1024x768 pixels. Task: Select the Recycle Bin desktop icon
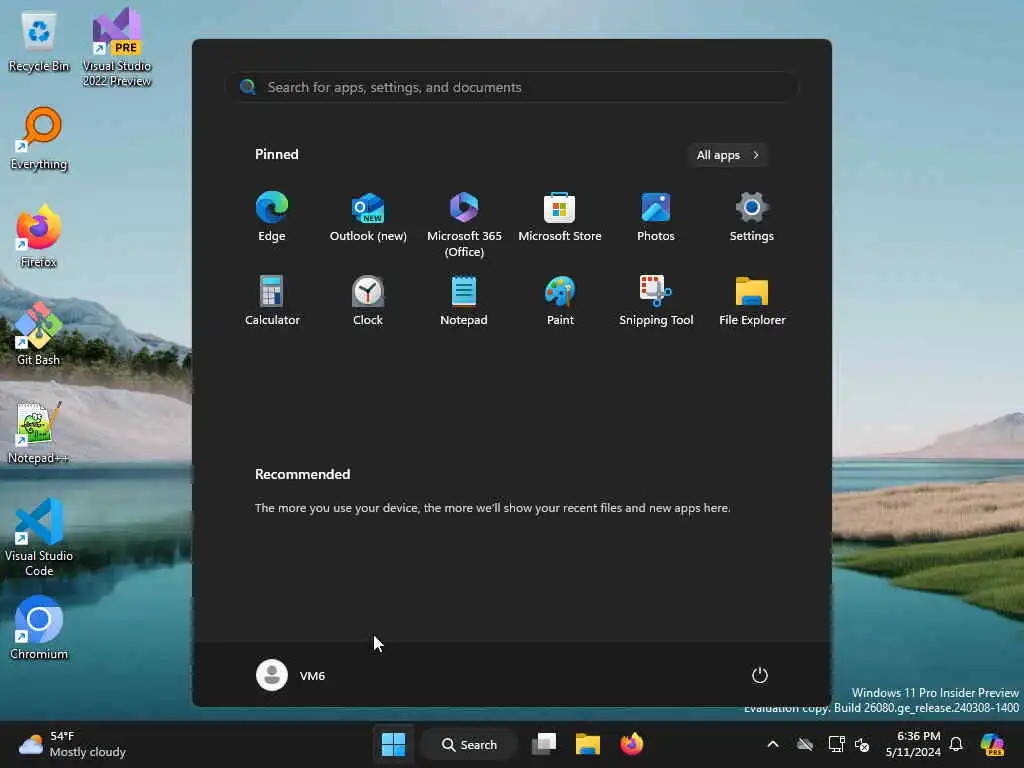[x=39, y=42]
